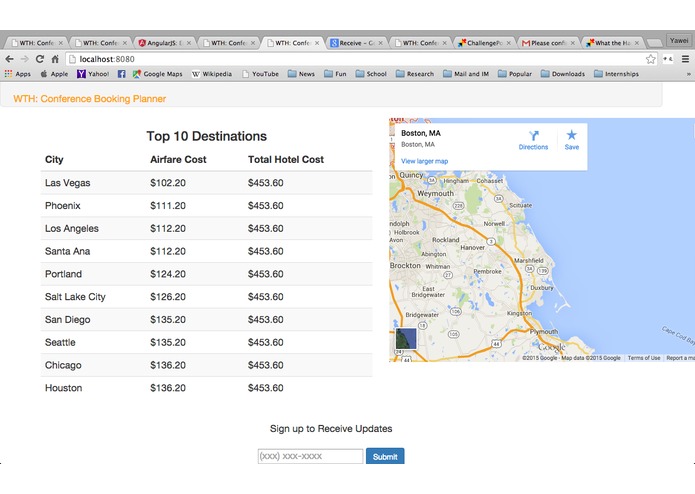The height and width of the screenshot is (494, 695).
Task: Click the San Diego city cell
Action: [67, 319]
